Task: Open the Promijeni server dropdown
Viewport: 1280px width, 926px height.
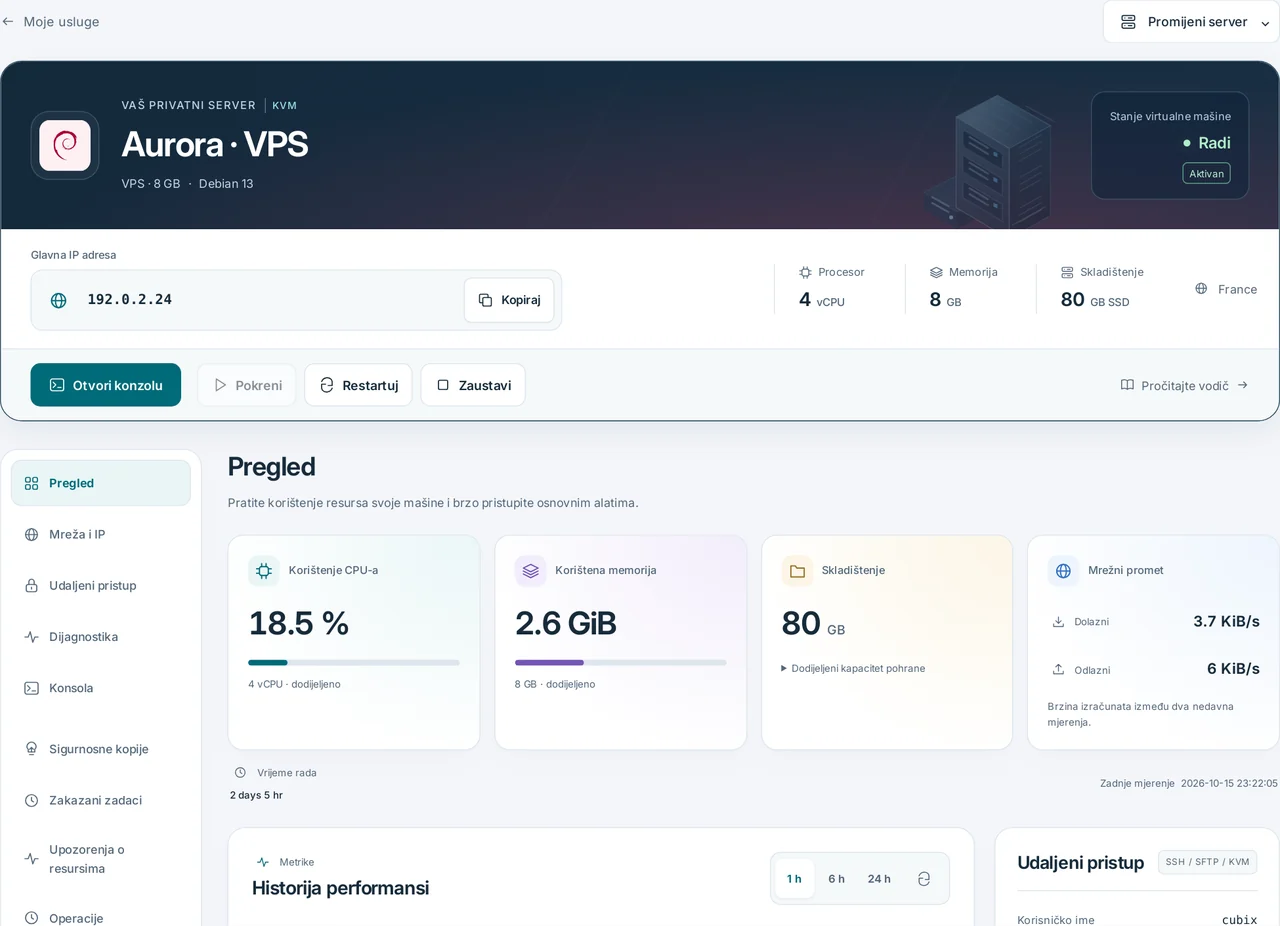Action: (x=1191, y=22)
